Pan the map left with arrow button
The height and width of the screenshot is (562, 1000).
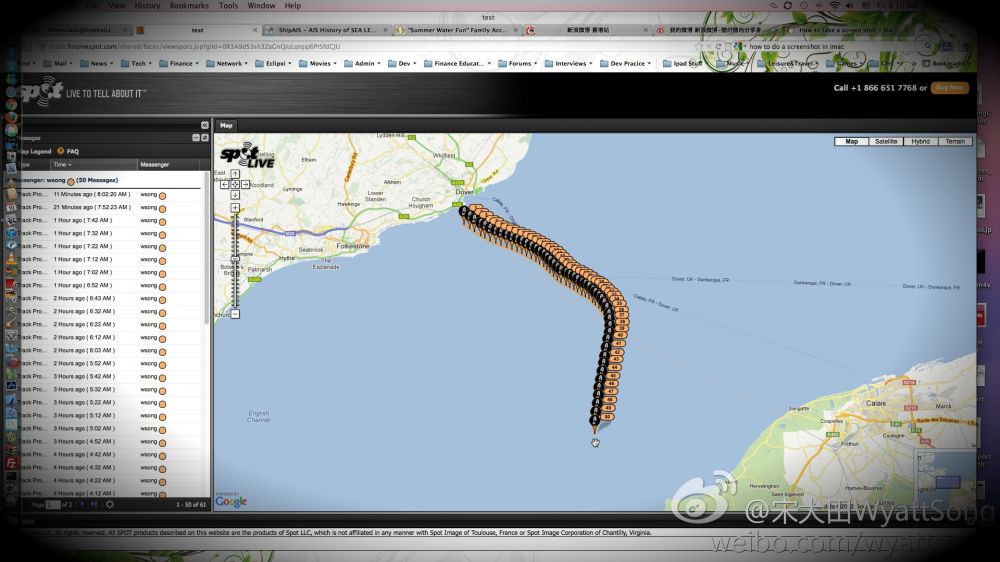point(226,185)
